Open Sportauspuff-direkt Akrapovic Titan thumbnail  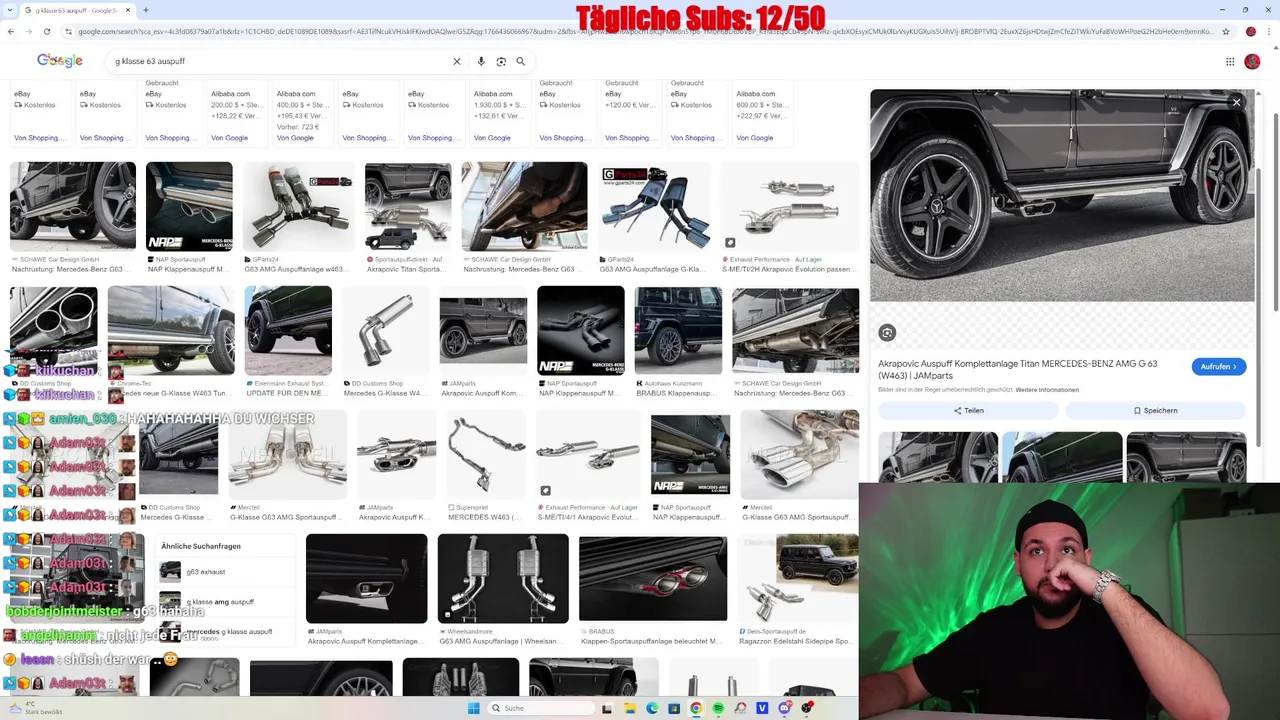click(408, 206)
